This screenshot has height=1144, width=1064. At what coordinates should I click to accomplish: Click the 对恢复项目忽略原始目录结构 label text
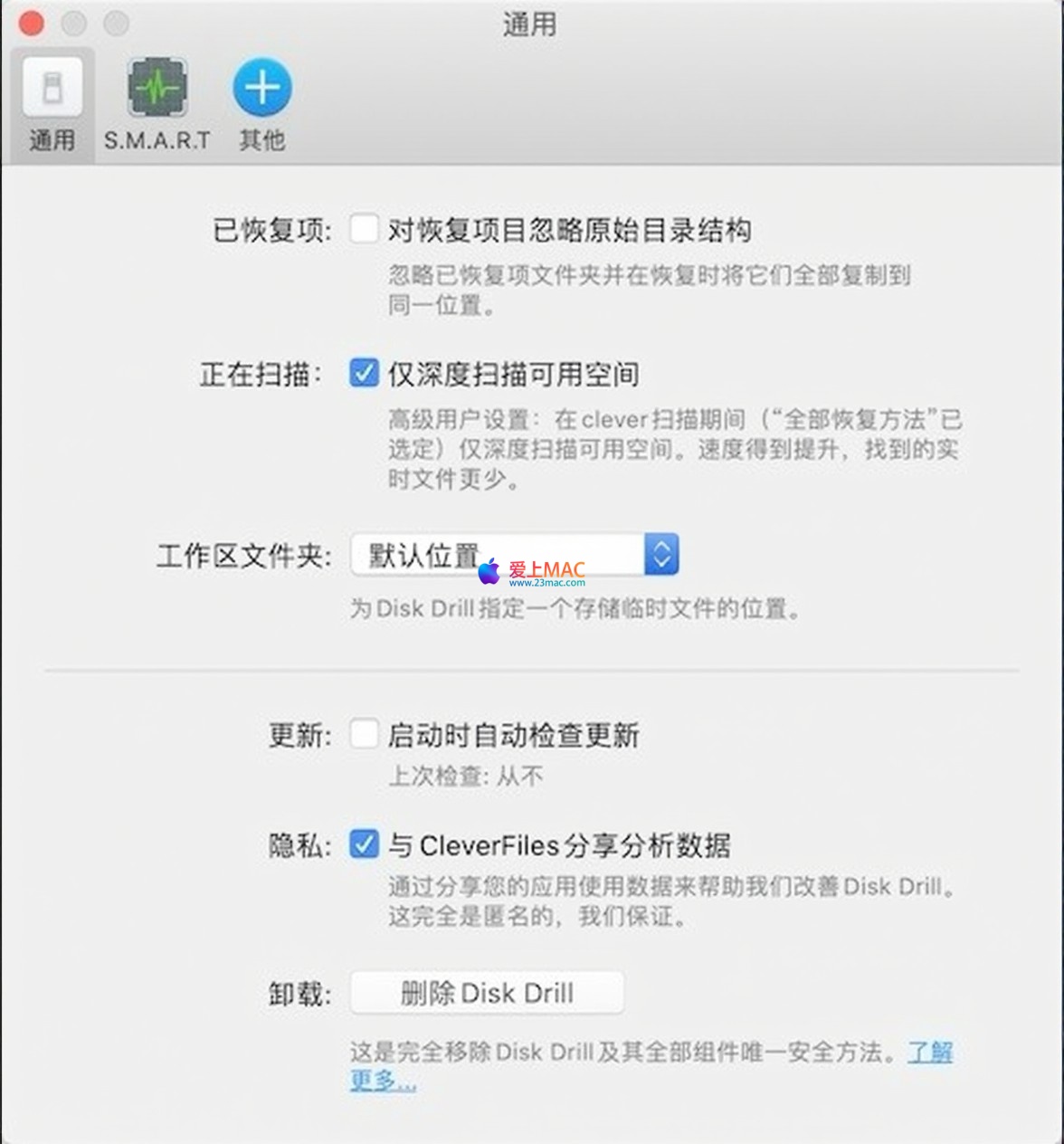point(570,231)
